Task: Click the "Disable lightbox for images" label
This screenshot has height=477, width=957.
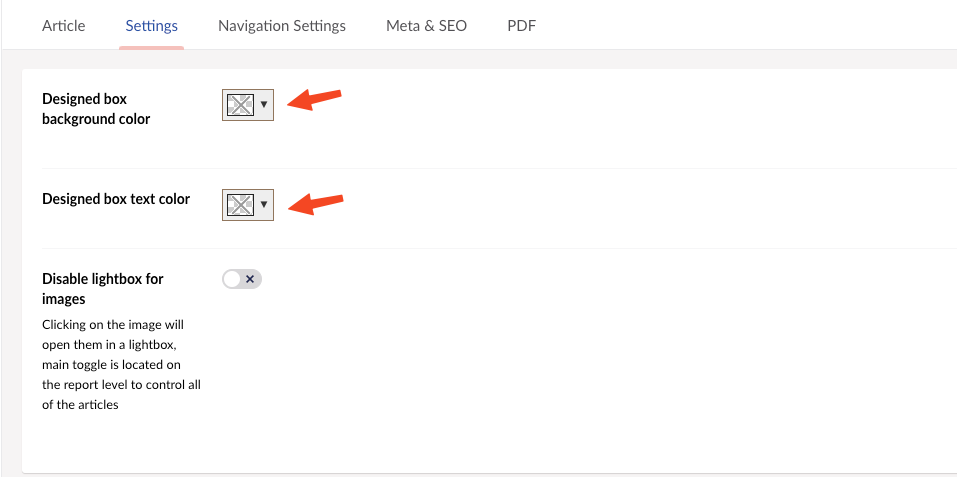Action: (x=103, y=288)
